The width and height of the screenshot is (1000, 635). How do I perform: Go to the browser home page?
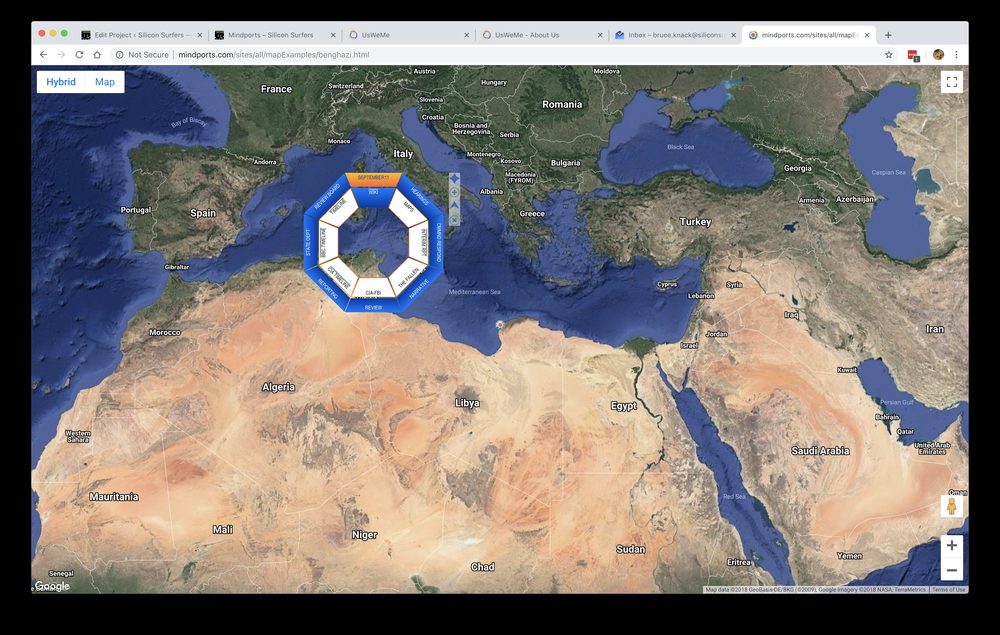(97, 55)
